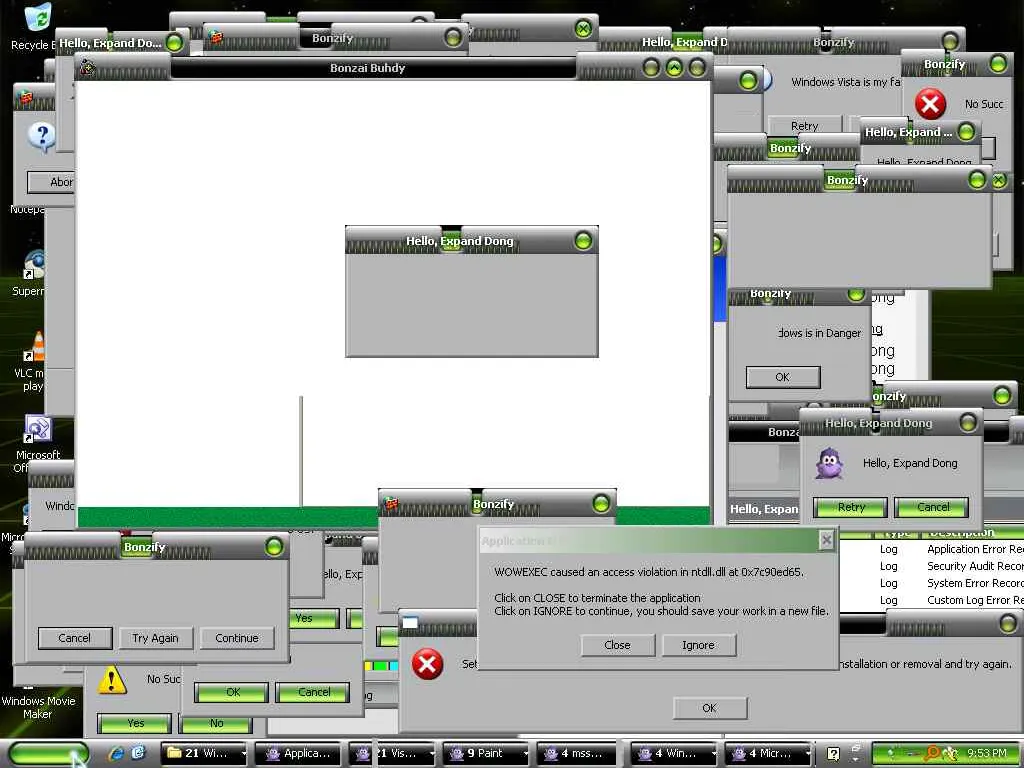Close the centered Hello, Expand Dong window
Screen dimensions: 1024x768
(x=583, y=241)
